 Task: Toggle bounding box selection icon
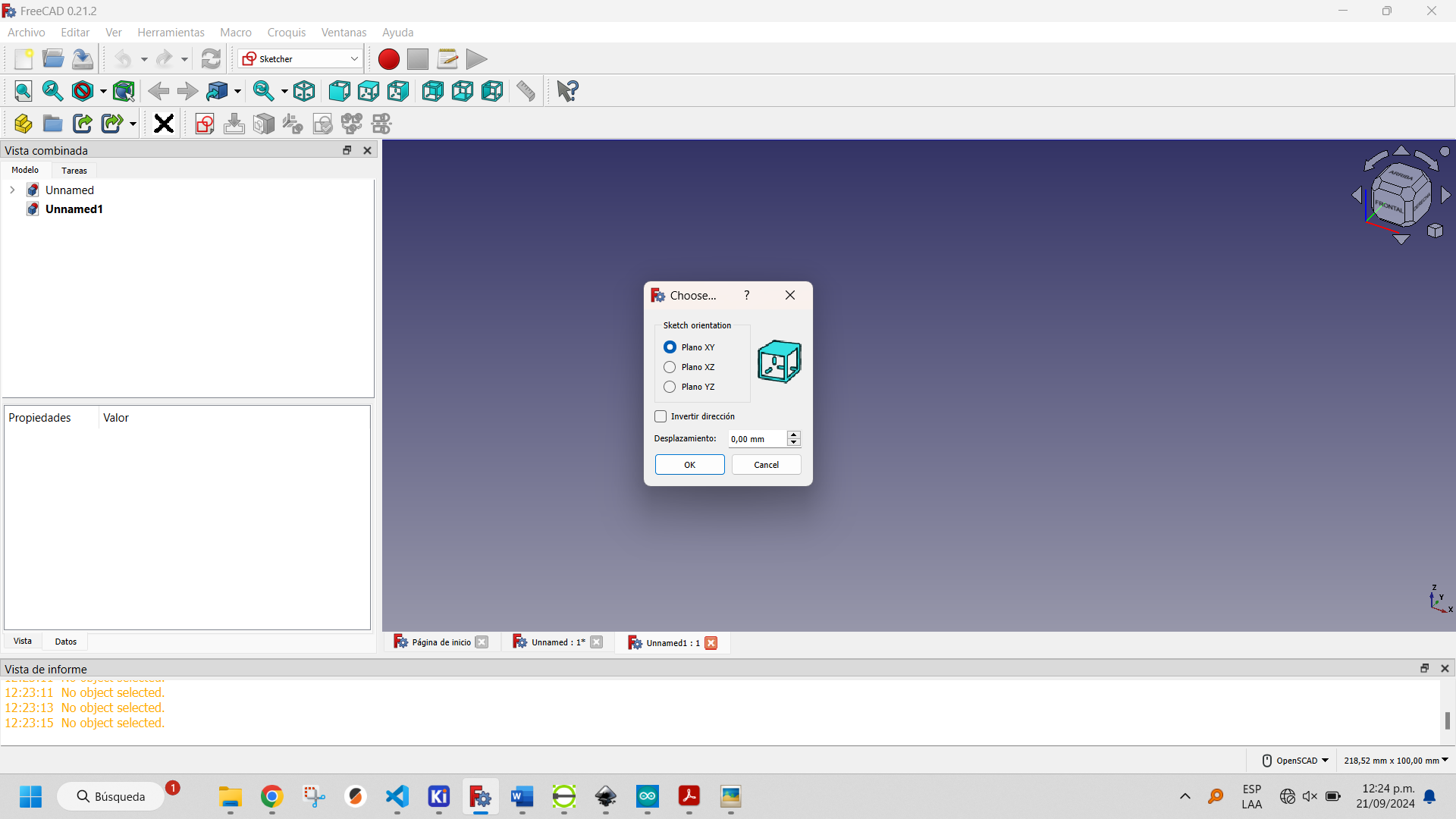click(124, 92)
